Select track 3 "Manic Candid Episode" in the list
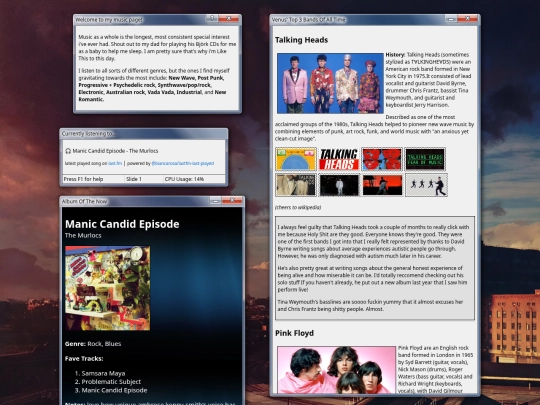Viewport: 540px width, 405px height. (x=114, y=390)
